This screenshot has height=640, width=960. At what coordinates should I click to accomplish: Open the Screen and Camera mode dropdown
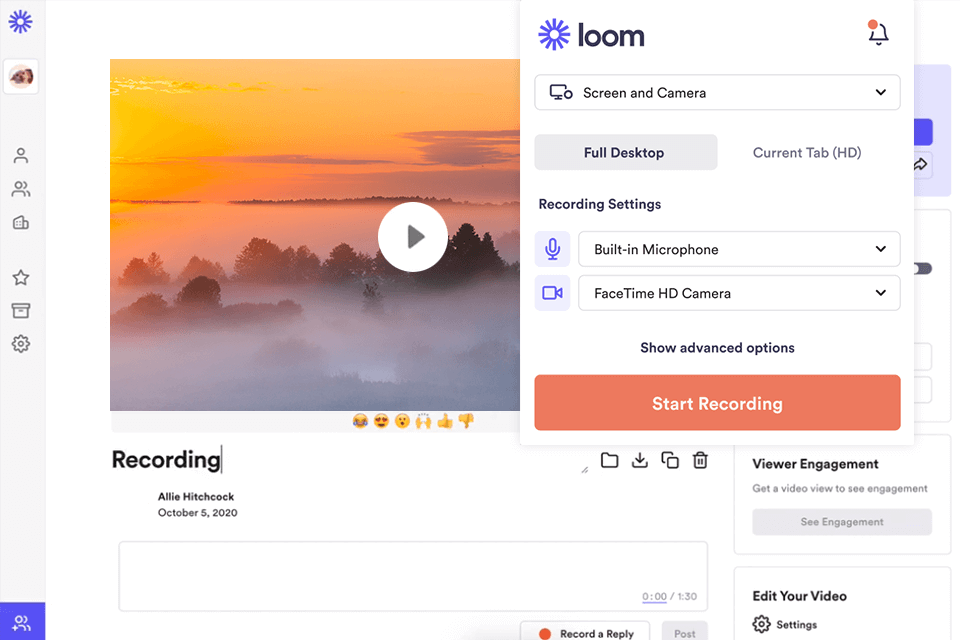tap(717, 92)
